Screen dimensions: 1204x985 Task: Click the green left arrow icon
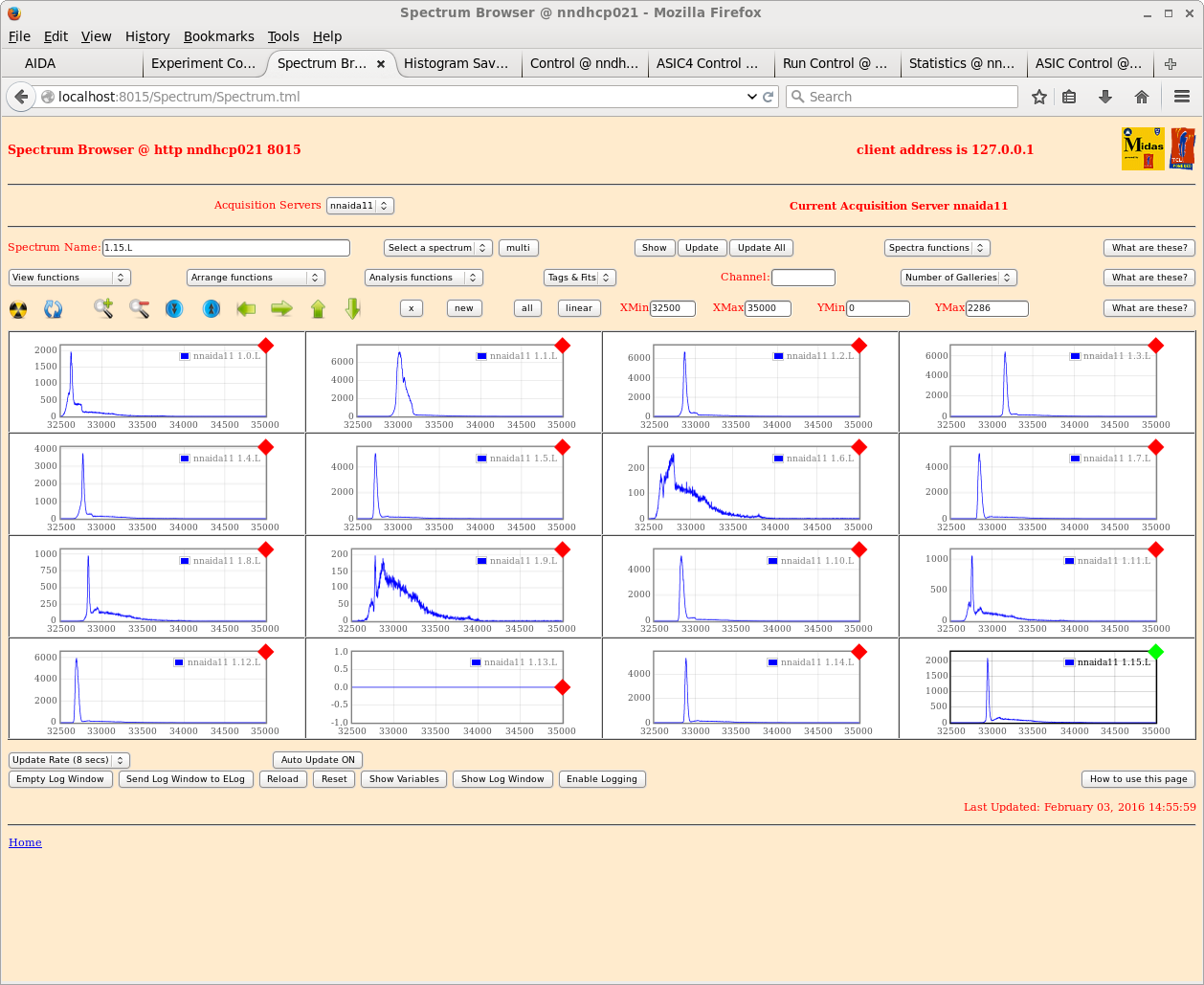pos(246,308)
